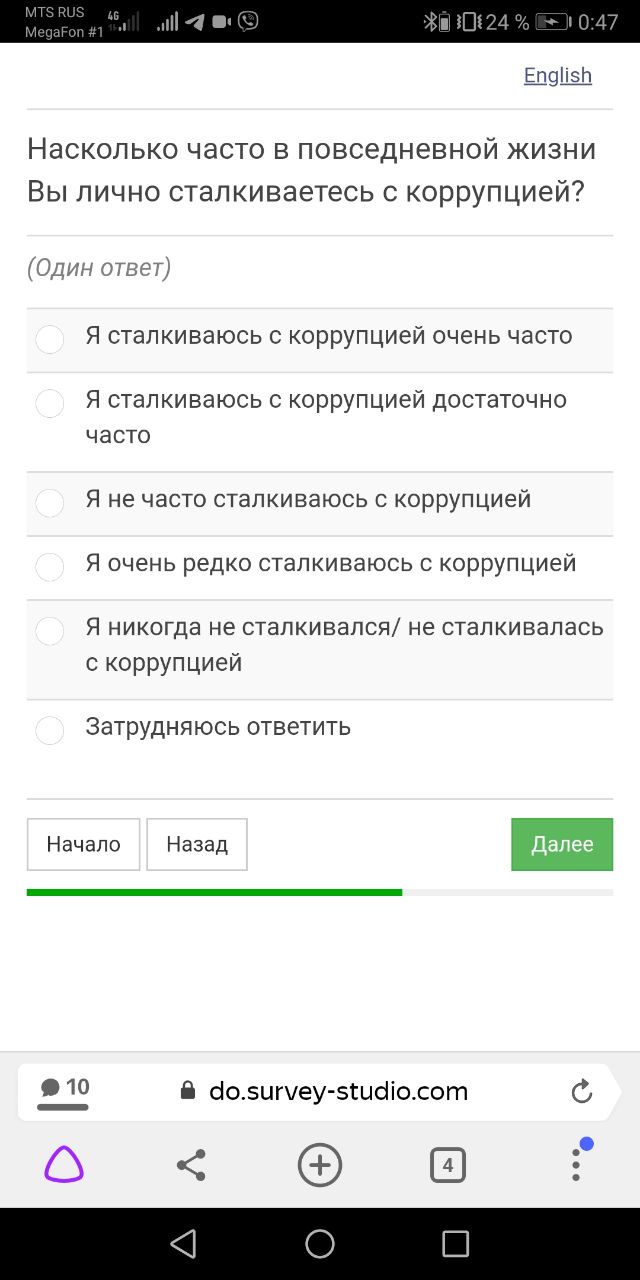Screen dimensions: 640x1280
Task: Tap the do.survey-studio.com address bar
Action: [338, 1091]
